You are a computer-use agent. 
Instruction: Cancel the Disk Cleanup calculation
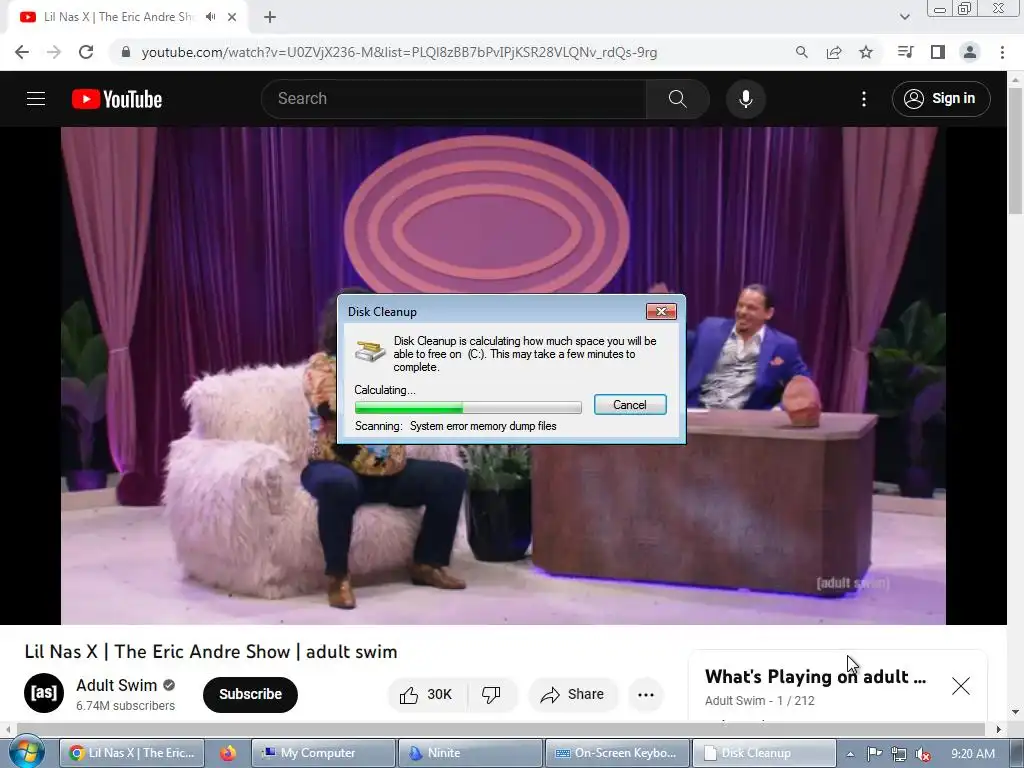[x=630, y=405]
